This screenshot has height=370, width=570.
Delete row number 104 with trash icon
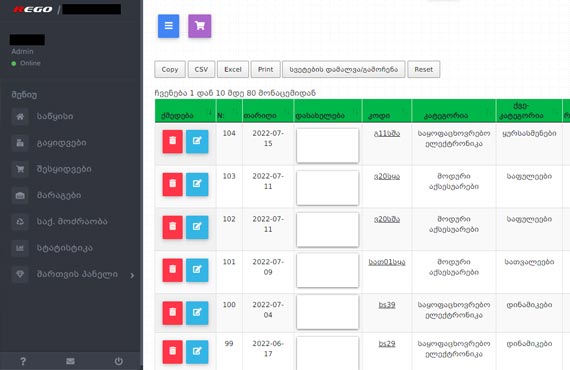172,141
